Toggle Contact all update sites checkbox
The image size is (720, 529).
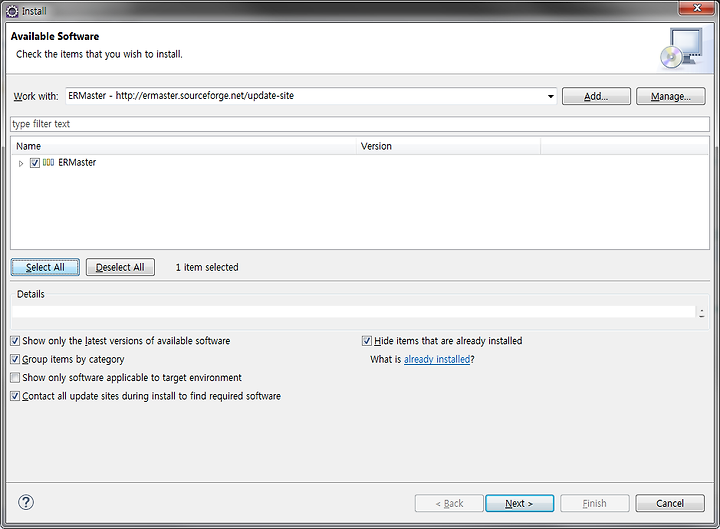(x=15, y=396)
